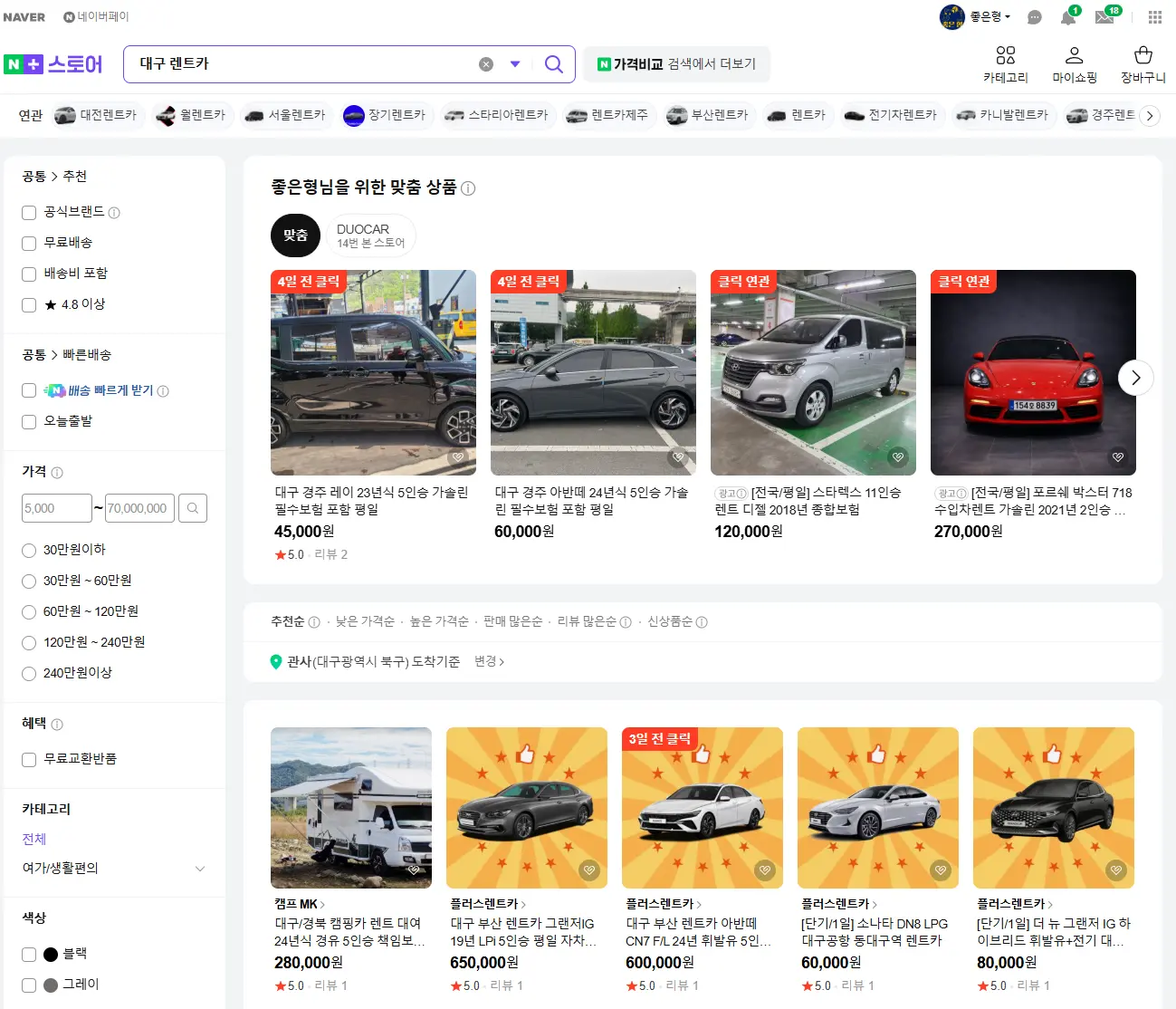The image size is (1176, 1009).
Task: Check the 4.8 이상 rating checkbox
Action: [x=29, y=305]
